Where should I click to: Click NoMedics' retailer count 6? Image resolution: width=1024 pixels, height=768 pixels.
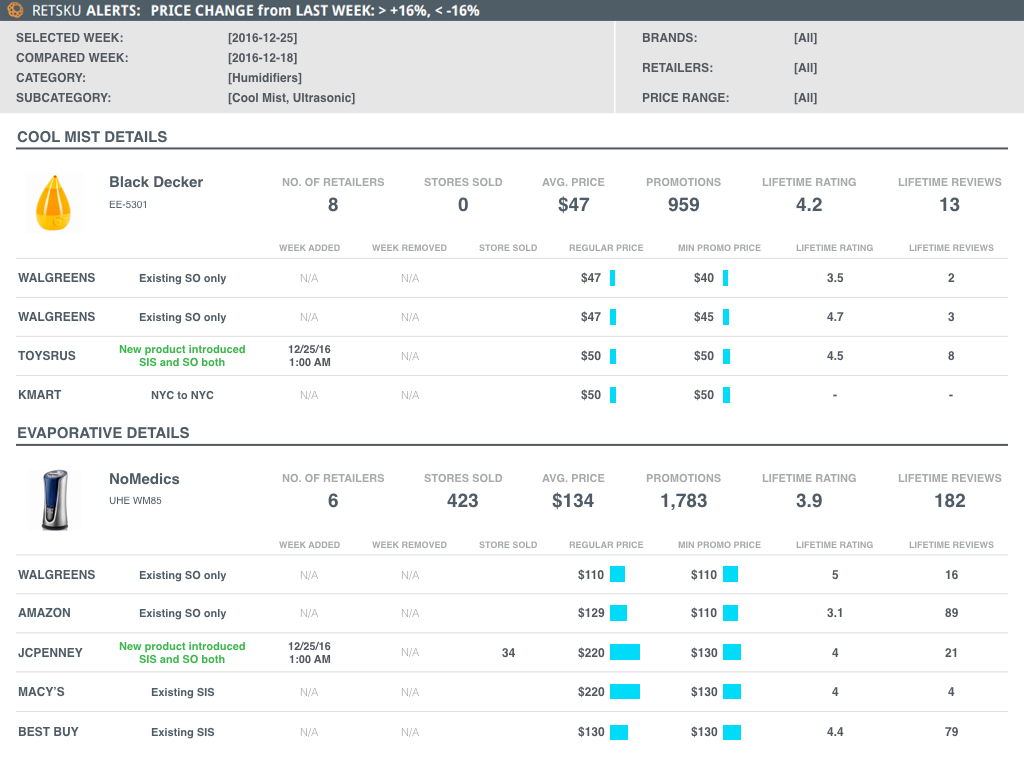pyautogui.click(x=333, y=500)
